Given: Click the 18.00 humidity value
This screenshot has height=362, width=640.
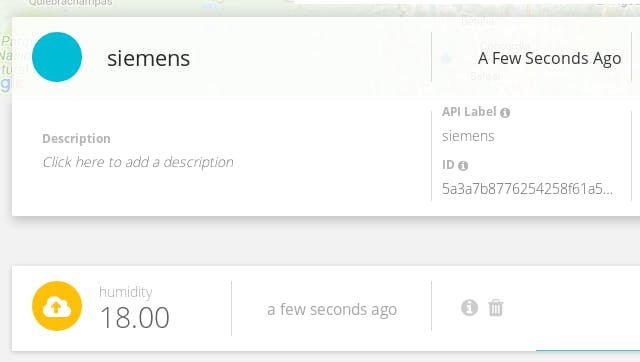Looking at the screenshot, I should (135, 318).
